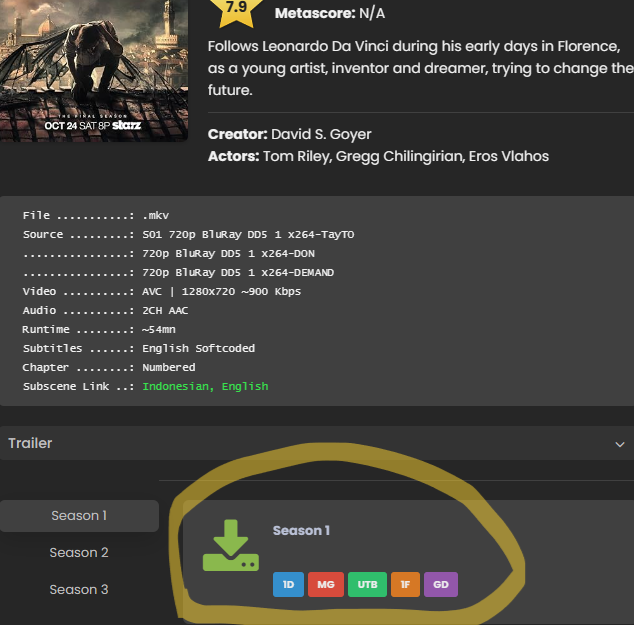Image resolution: width=634 pixels, height=625 pixels.
Task: Click the Source line ending x264-TayTO
Action: click(x=188, y=234)
